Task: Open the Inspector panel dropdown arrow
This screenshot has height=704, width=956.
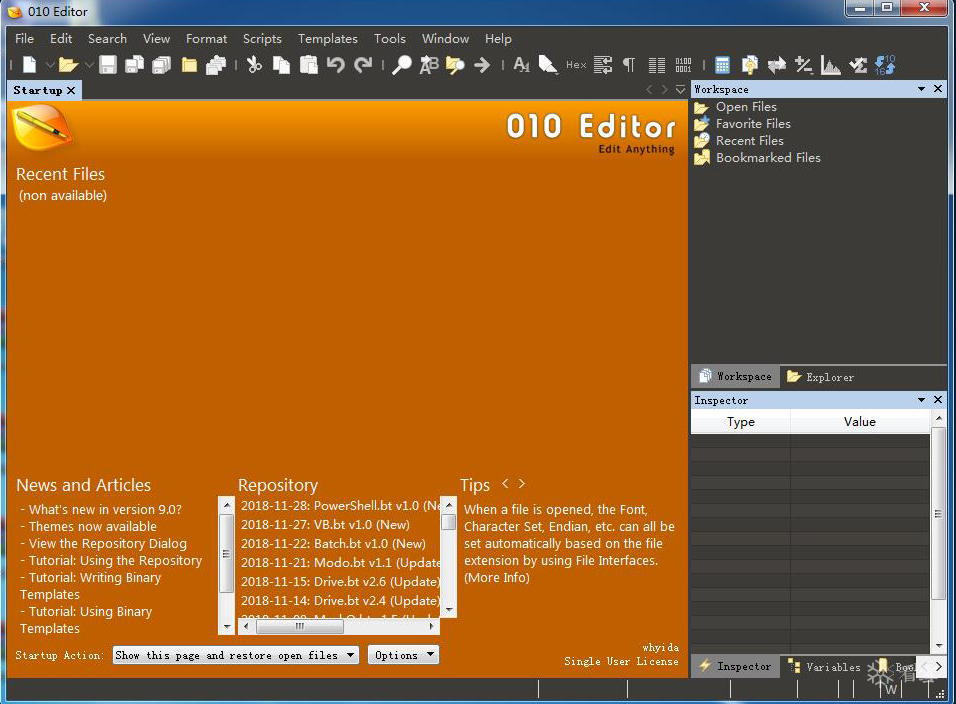Action: point(921,400)
